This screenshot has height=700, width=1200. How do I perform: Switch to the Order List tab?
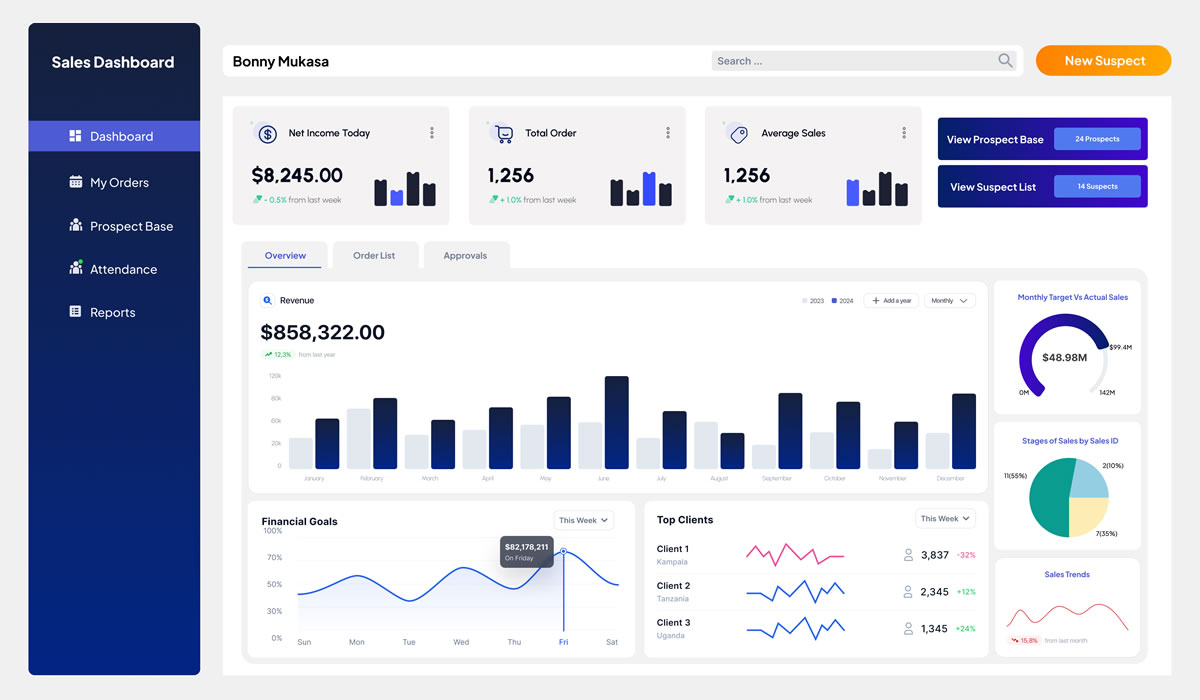coord(374,256)
